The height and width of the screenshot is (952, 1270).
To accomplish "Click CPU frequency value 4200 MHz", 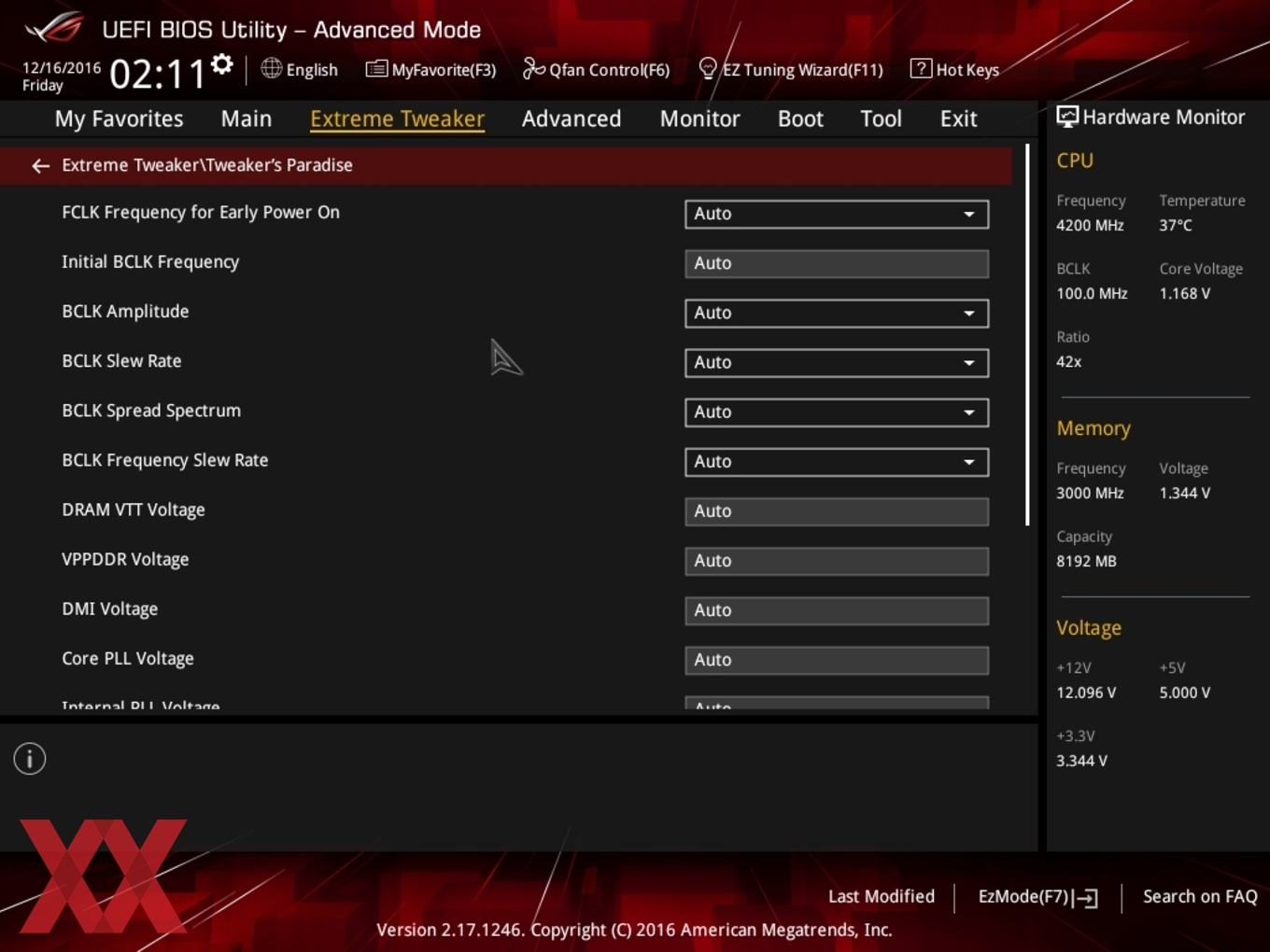I will click(x=1090, y=225).
